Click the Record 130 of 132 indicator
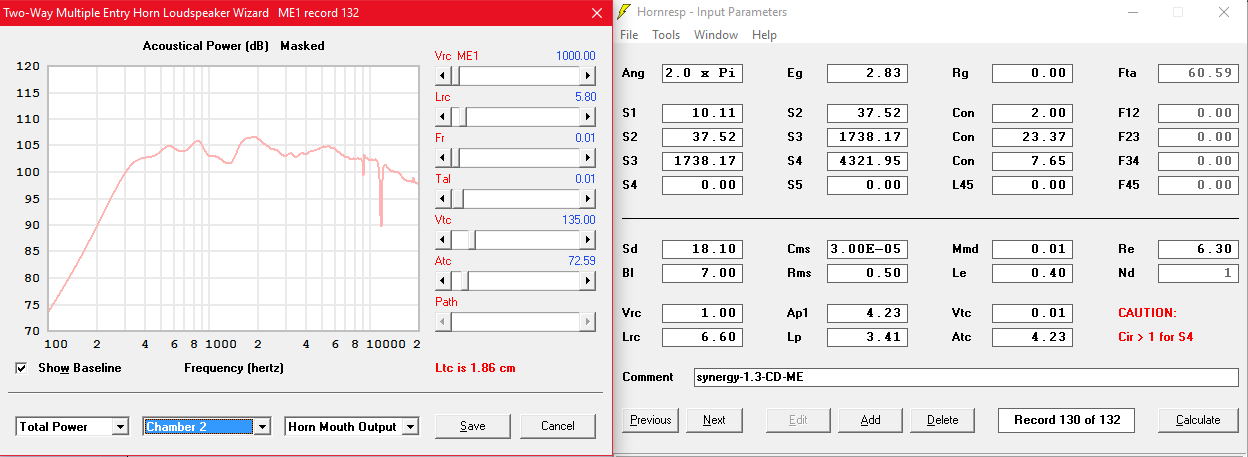Screen dimensions: 1248x457 tap(1066, 420)
